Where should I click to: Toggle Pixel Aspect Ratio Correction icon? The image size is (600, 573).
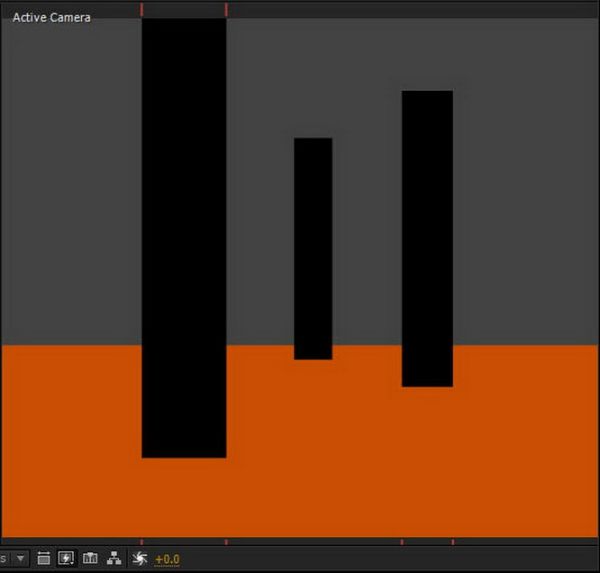point(44,558)
